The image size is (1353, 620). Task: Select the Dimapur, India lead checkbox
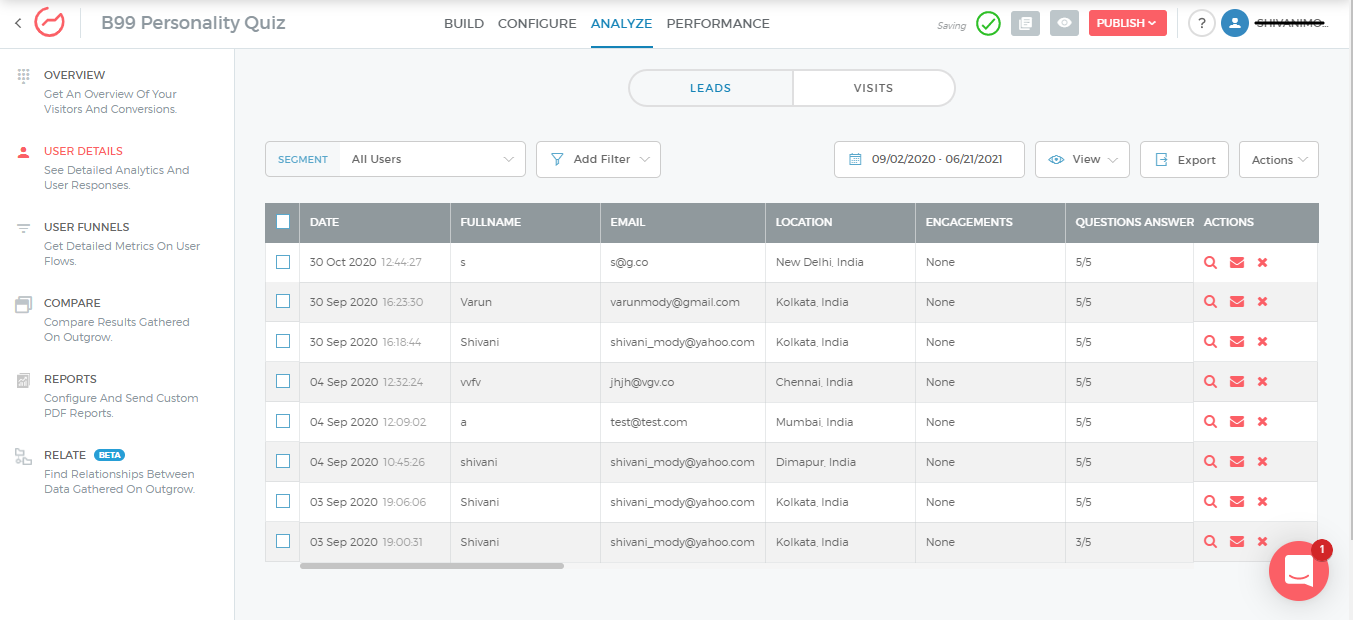tap(283, 461)
